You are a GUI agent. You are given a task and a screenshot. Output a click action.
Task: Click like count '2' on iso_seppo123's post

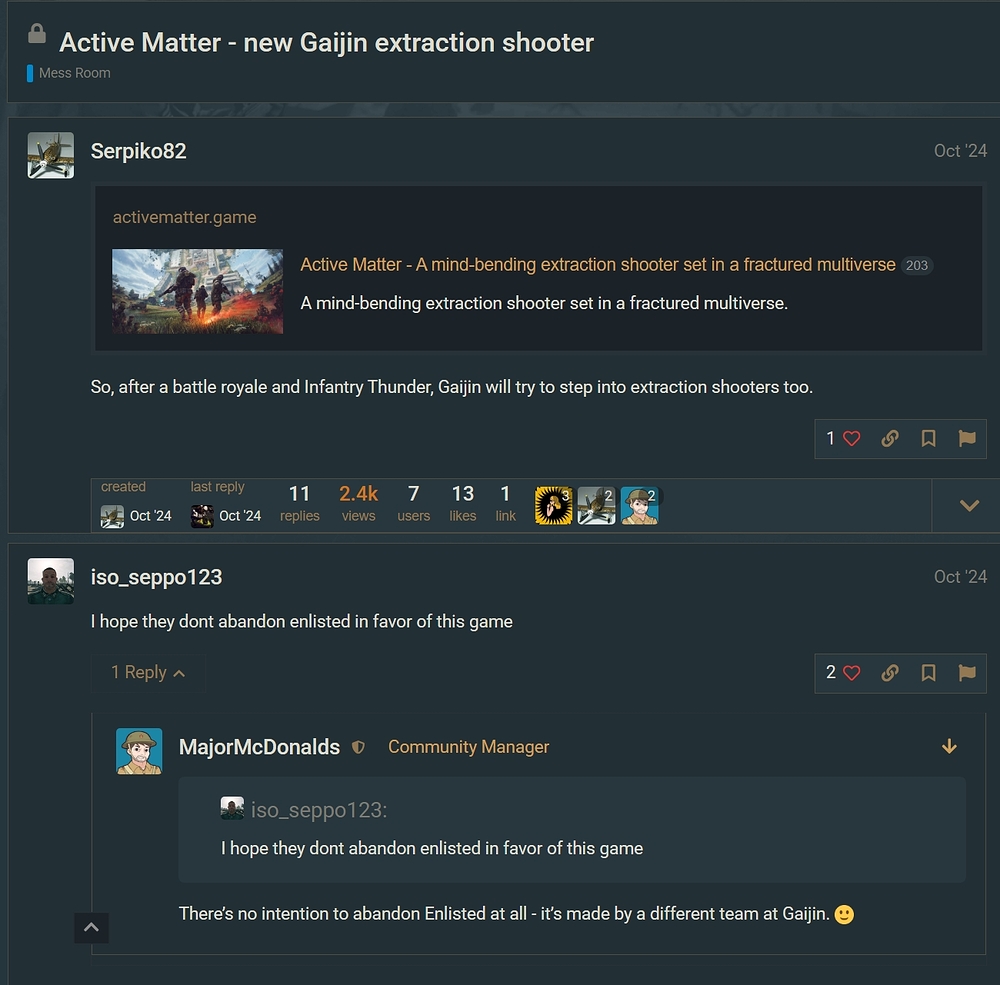pyautogui.click(x=830, y=672)
